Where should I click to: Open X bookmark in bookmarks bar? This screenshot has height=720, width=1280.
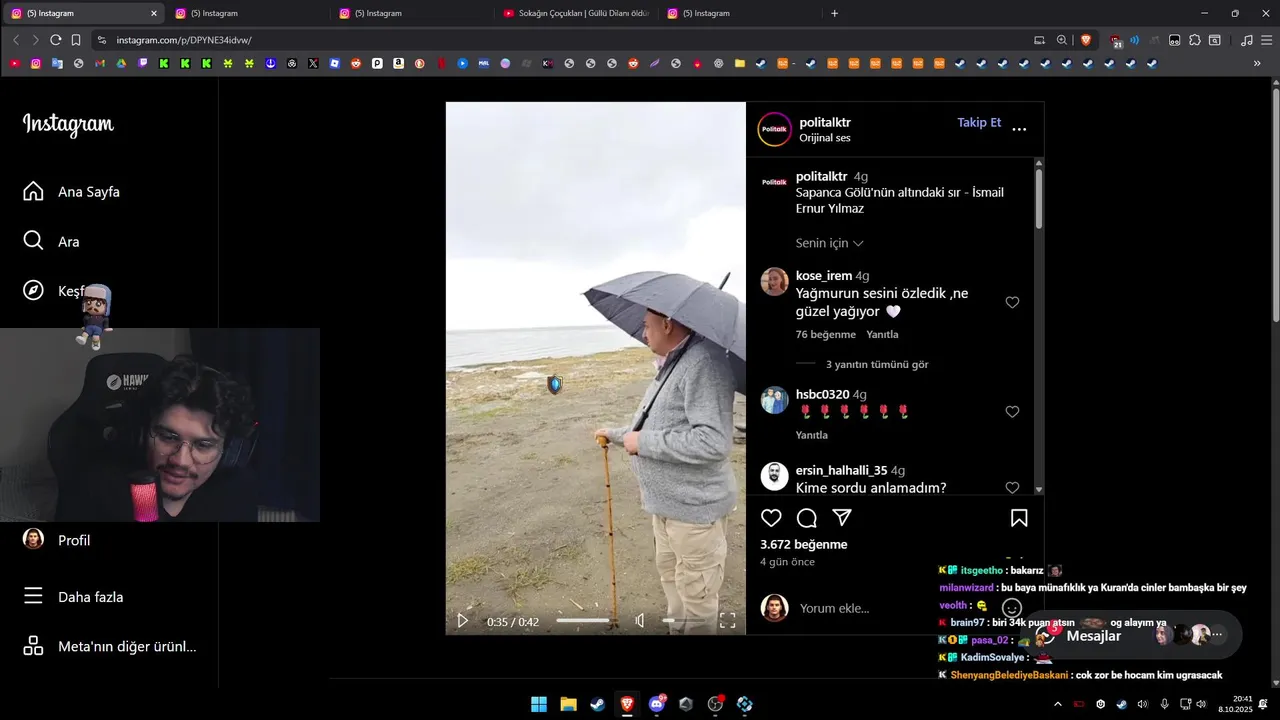coord(313,63)
